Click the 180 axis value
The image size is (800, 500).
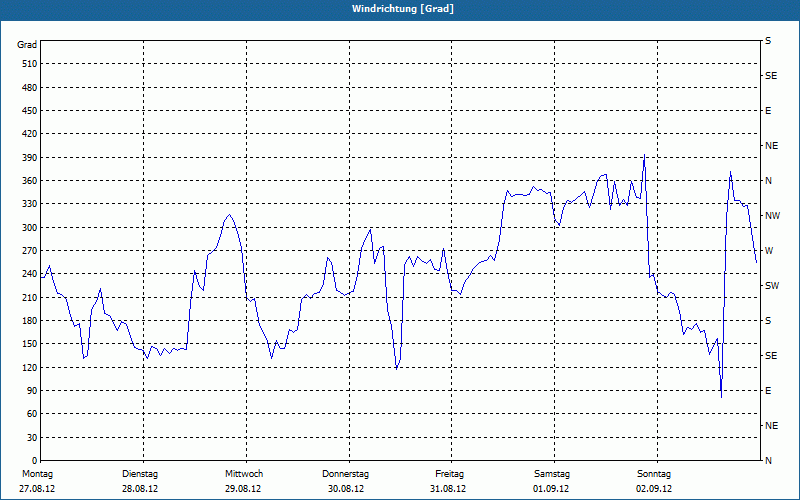(30, 320)
